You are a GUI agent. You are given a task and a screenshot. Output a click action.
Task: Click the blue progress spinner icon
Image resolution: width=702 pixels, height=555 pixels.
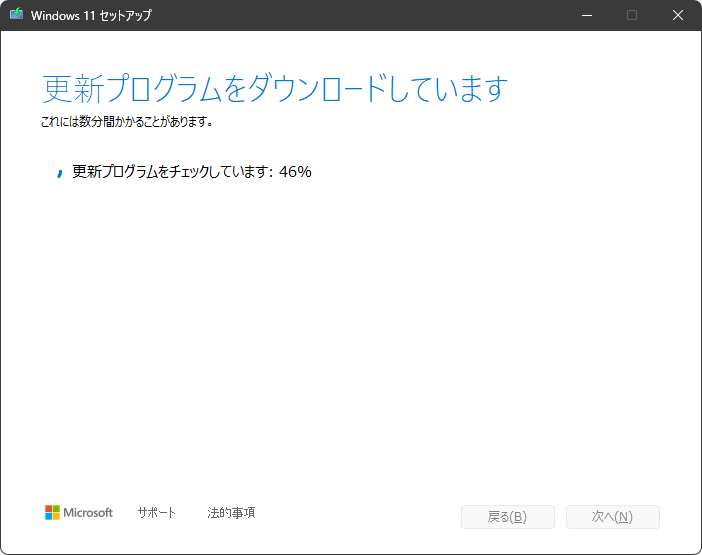coord(60,173)
